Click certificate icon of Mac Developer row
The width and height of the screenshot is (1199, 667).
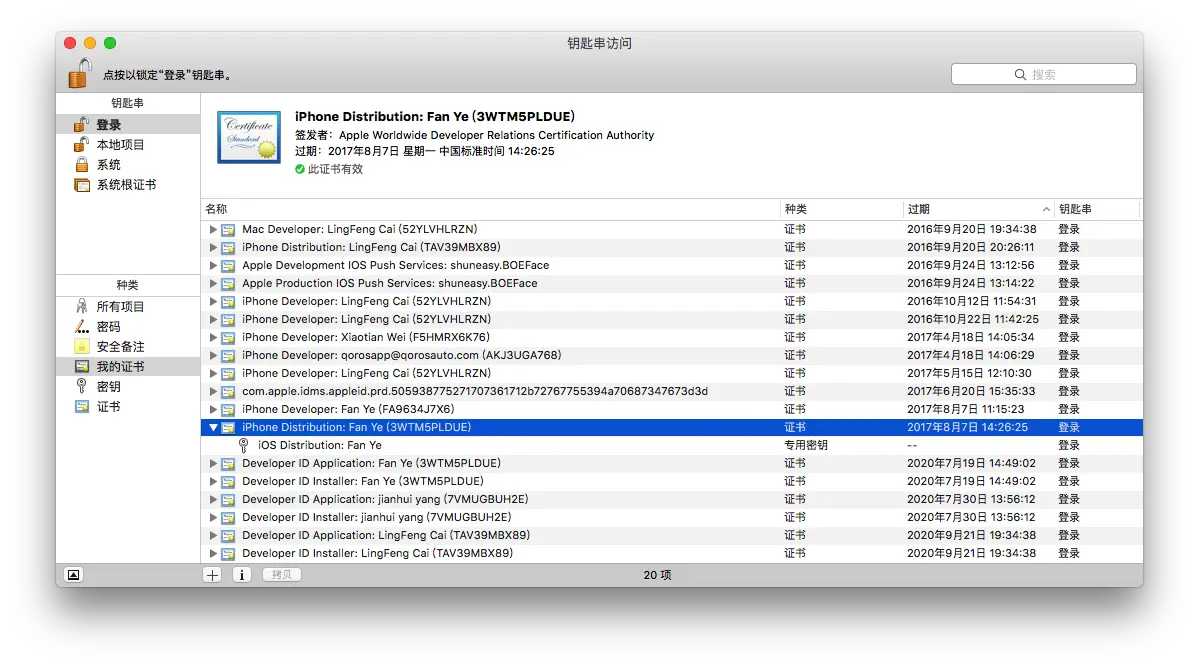click(x=228, y=229)
